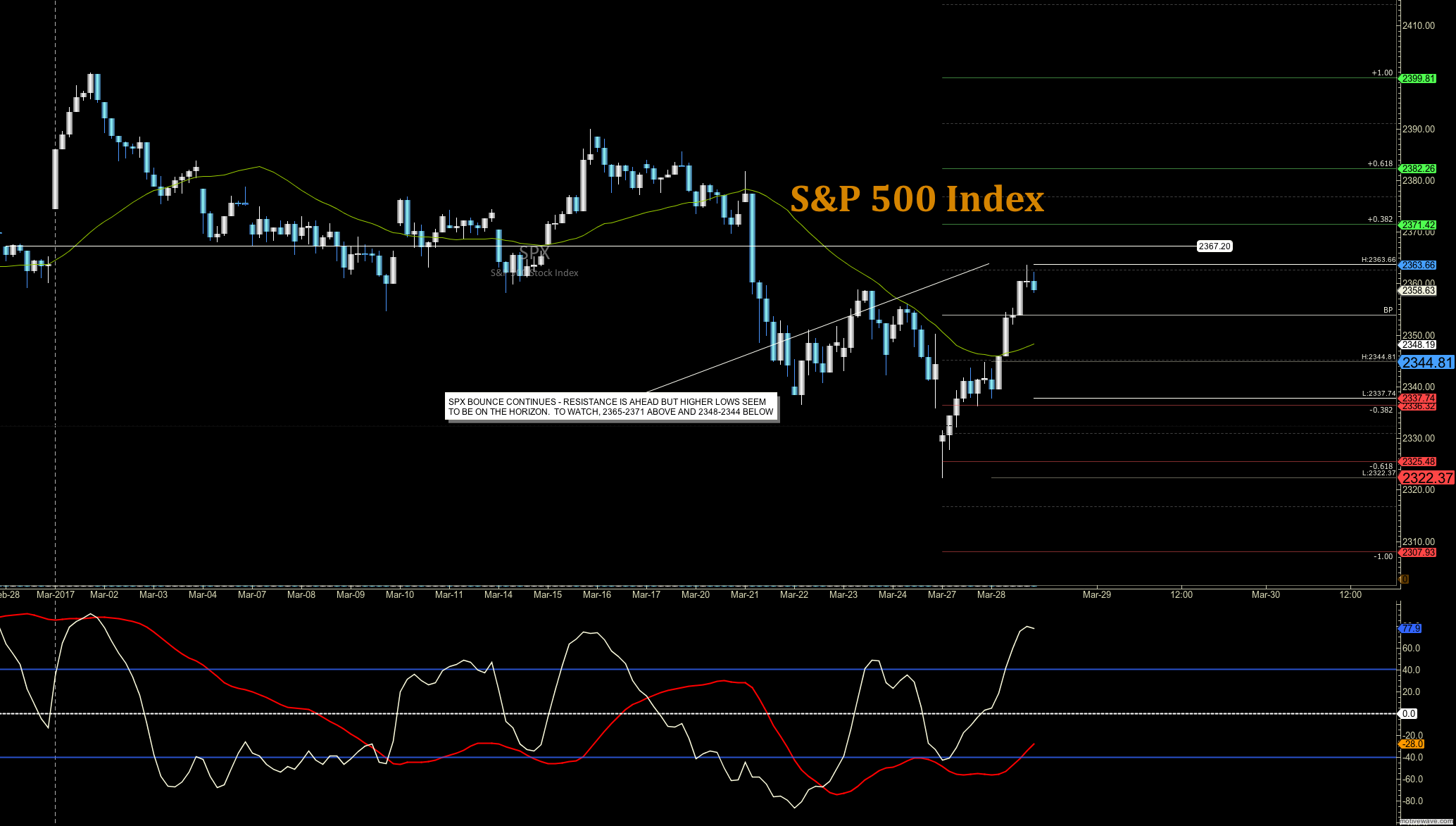Click the 2350.00 price axis label
The height and width of the screenshot is (826, 1456).
pyautogui.click(x=1419, y=335)
